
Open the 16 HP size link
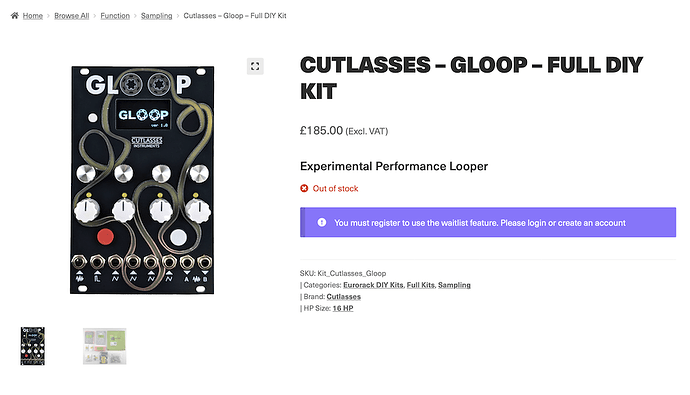(343, 308)
